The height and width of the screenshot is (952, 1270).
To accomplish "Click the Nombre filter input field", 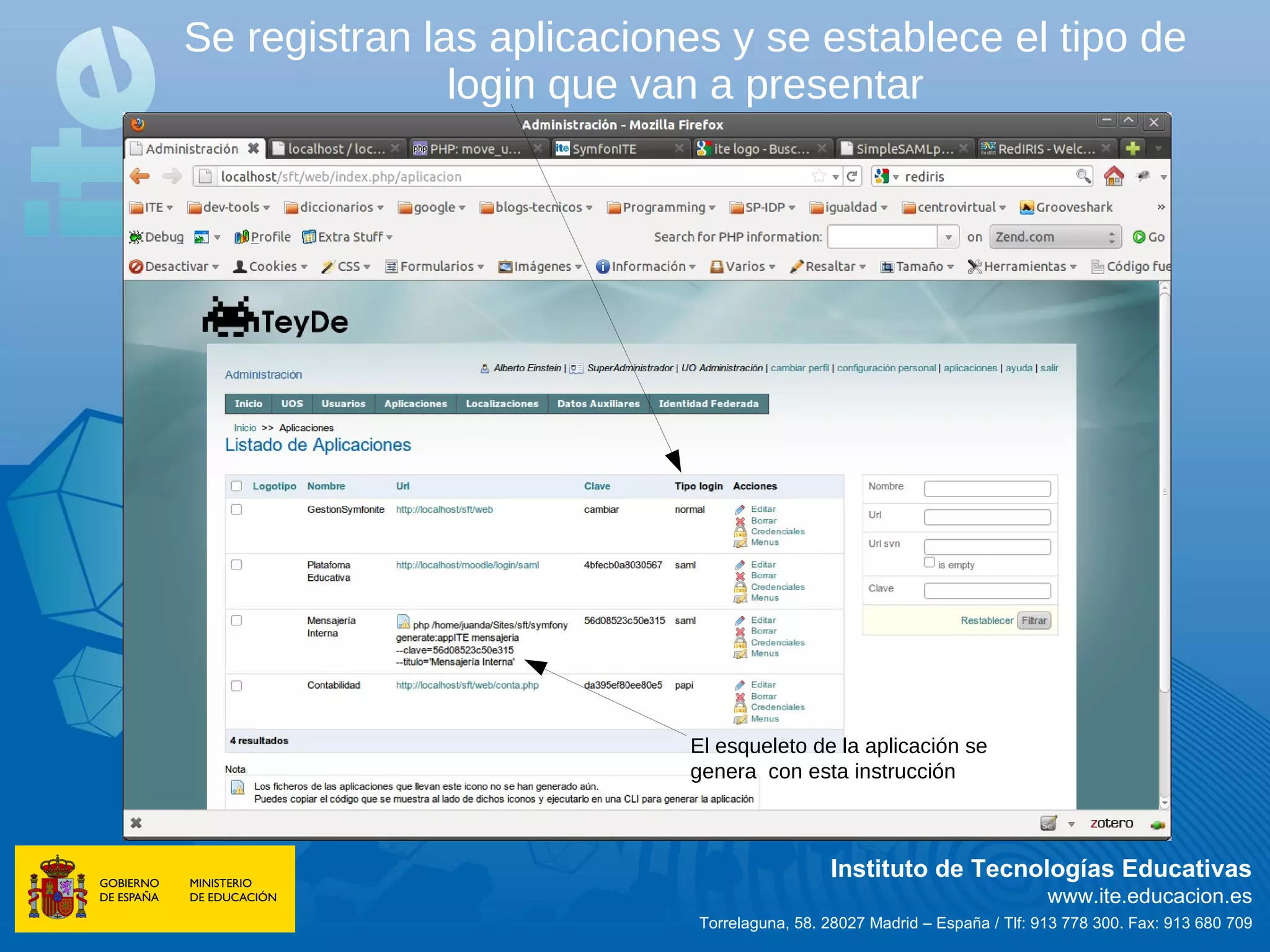I will [x=987, y=488].
